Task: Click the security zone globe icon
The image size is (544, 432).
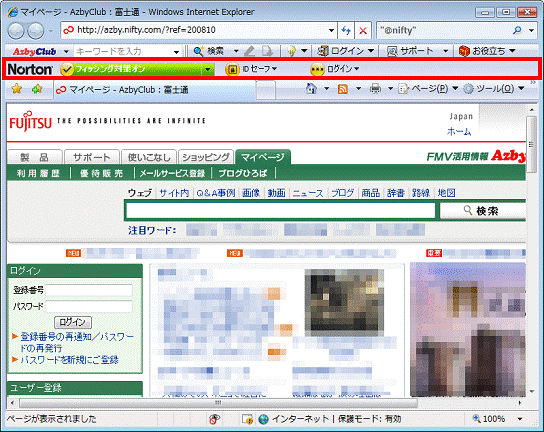Action: (264, 419)
